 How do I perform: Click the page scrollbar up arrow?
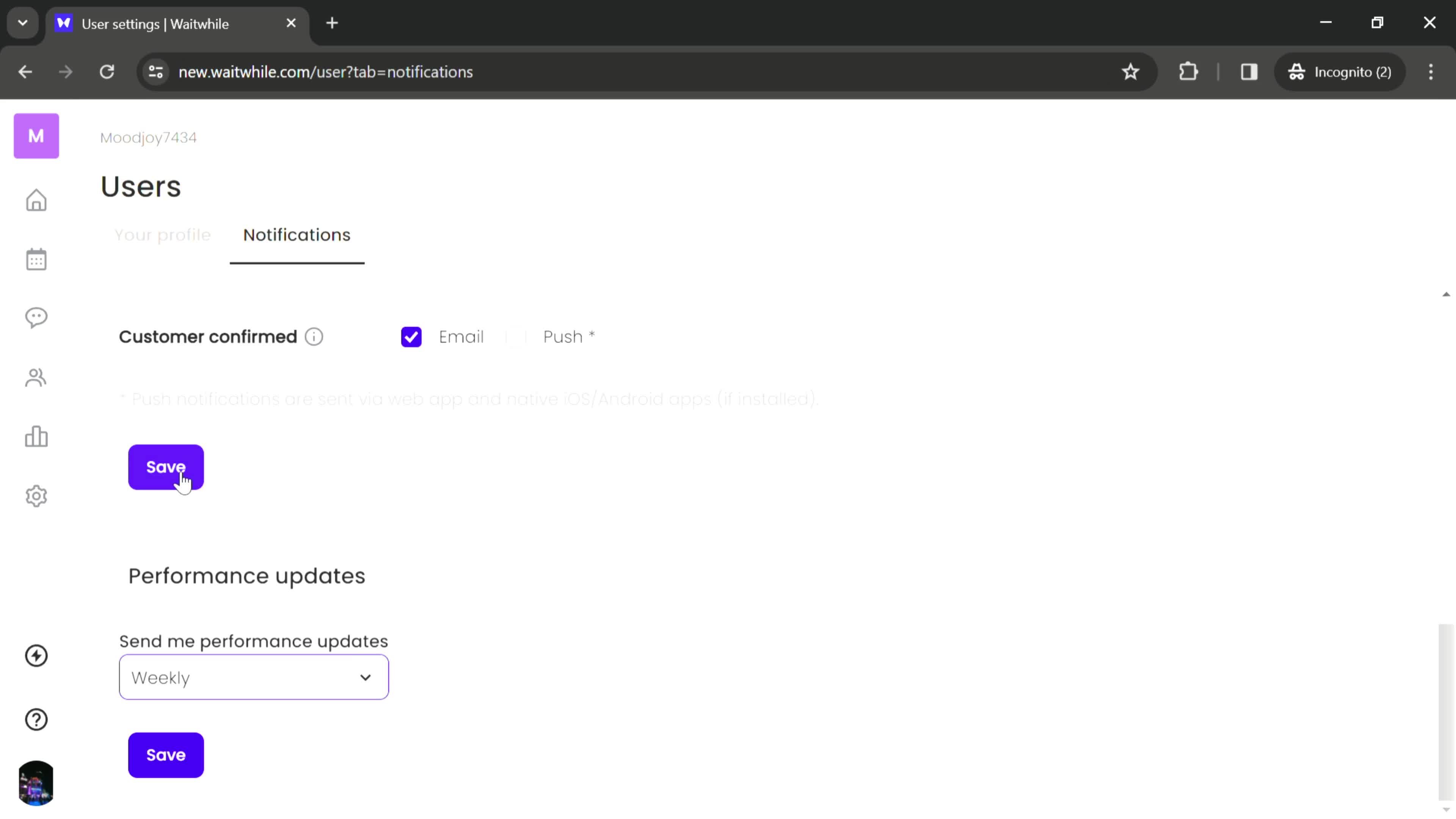(x=1446, y=294)
